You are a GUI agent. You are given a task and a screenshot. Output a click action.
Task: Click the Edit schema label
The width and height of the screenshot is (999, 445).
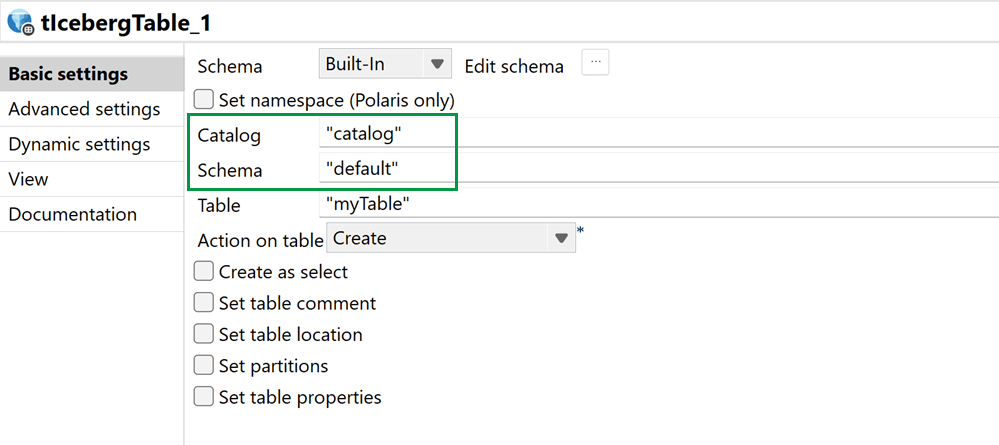[x=514, y=66]
